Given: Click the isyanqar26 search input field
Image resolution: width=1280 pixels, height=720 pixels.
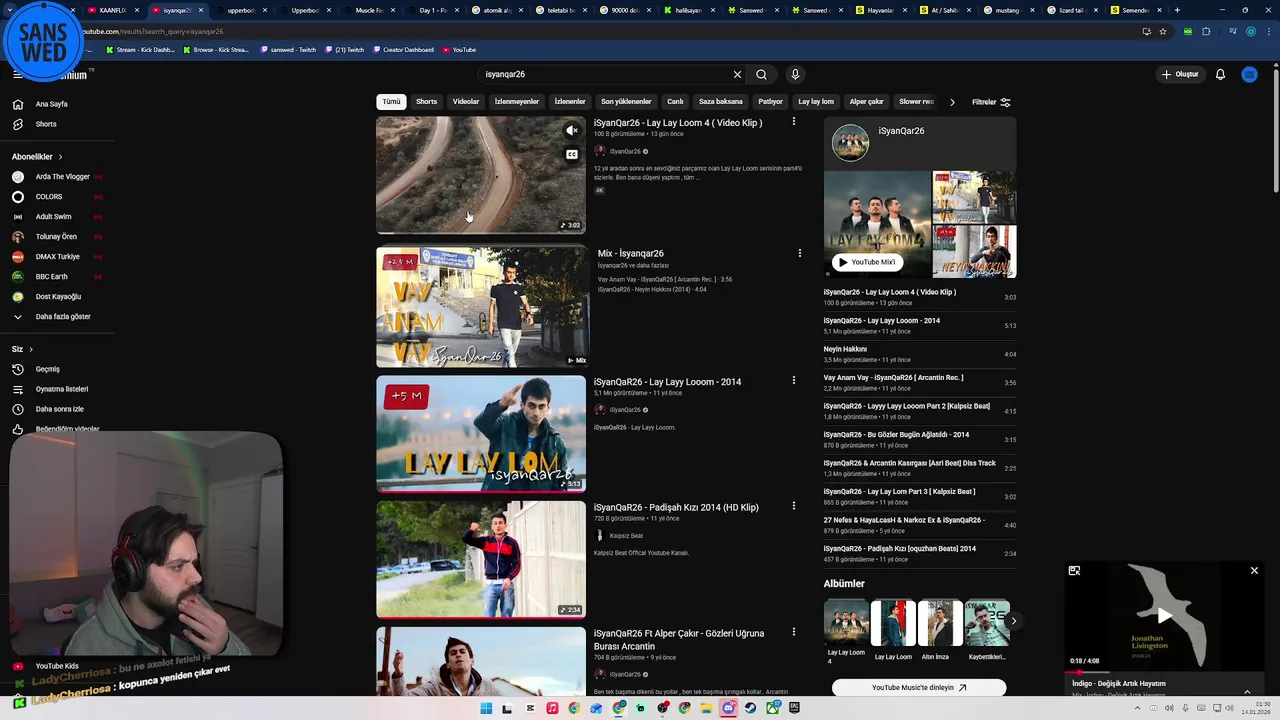Looking at the screenshot, I should click(605, 74).
